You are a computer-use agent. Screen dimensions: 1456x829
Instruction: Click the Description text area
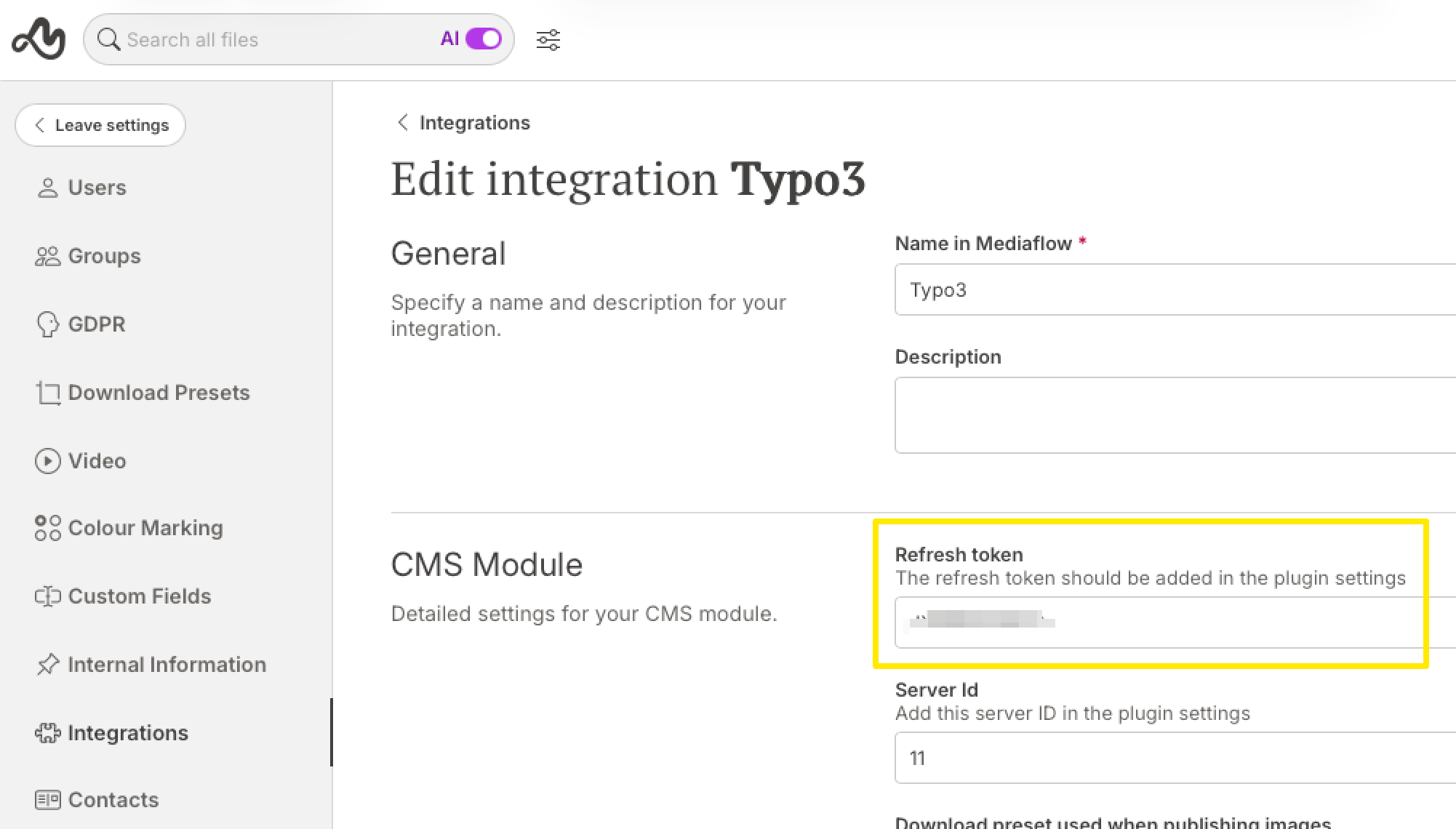tap(1171, 414)
